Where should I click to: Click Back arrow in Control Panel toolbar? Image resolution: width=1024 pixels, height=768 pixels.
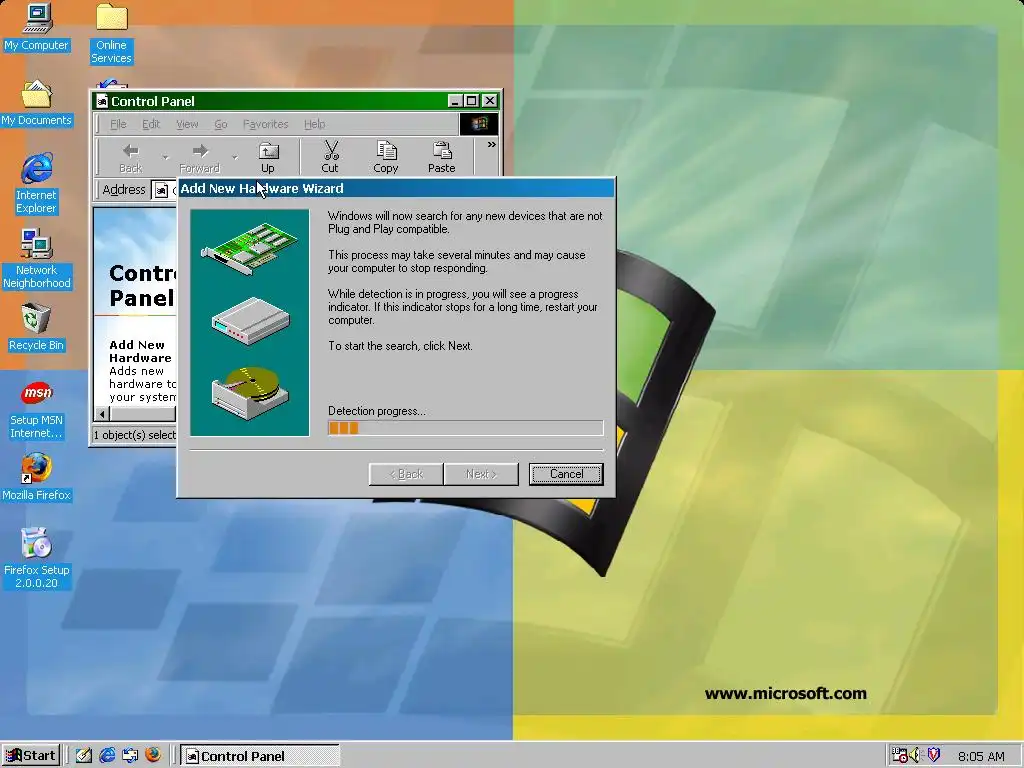131,157
